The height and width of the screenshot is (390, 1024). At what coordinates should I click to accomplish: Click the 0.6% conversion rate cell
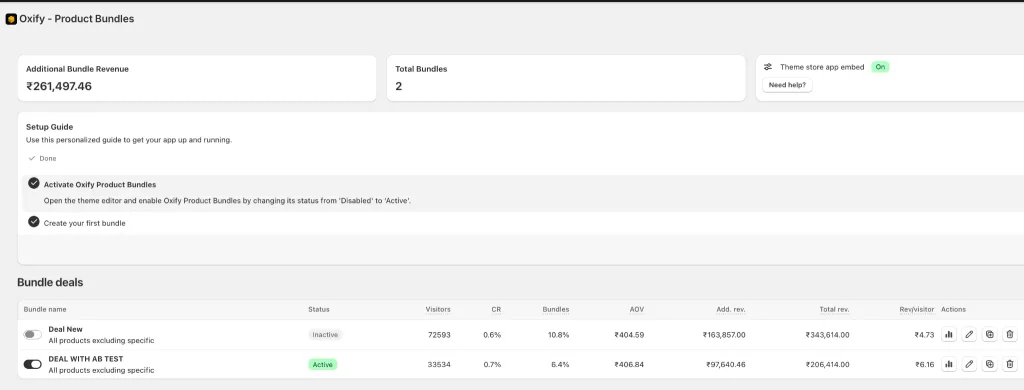492,334
